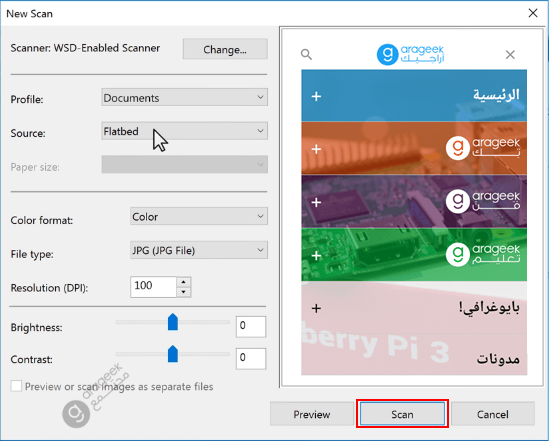Decrease resolution with the down spinner arrow
The image size is (549, 441).
(x=184, y=292)
